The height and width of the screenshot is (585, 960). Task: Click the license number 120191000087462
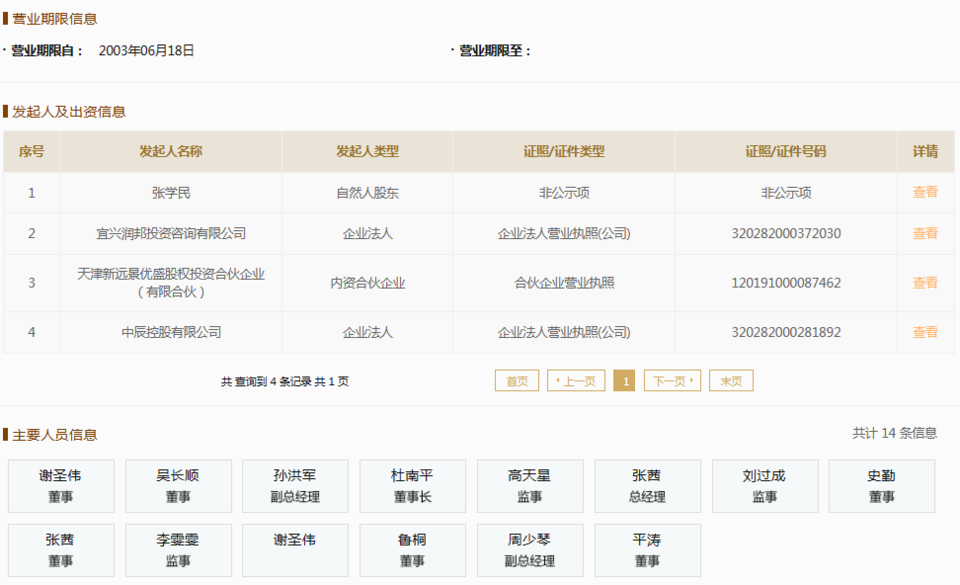click(x=786, y=283)
